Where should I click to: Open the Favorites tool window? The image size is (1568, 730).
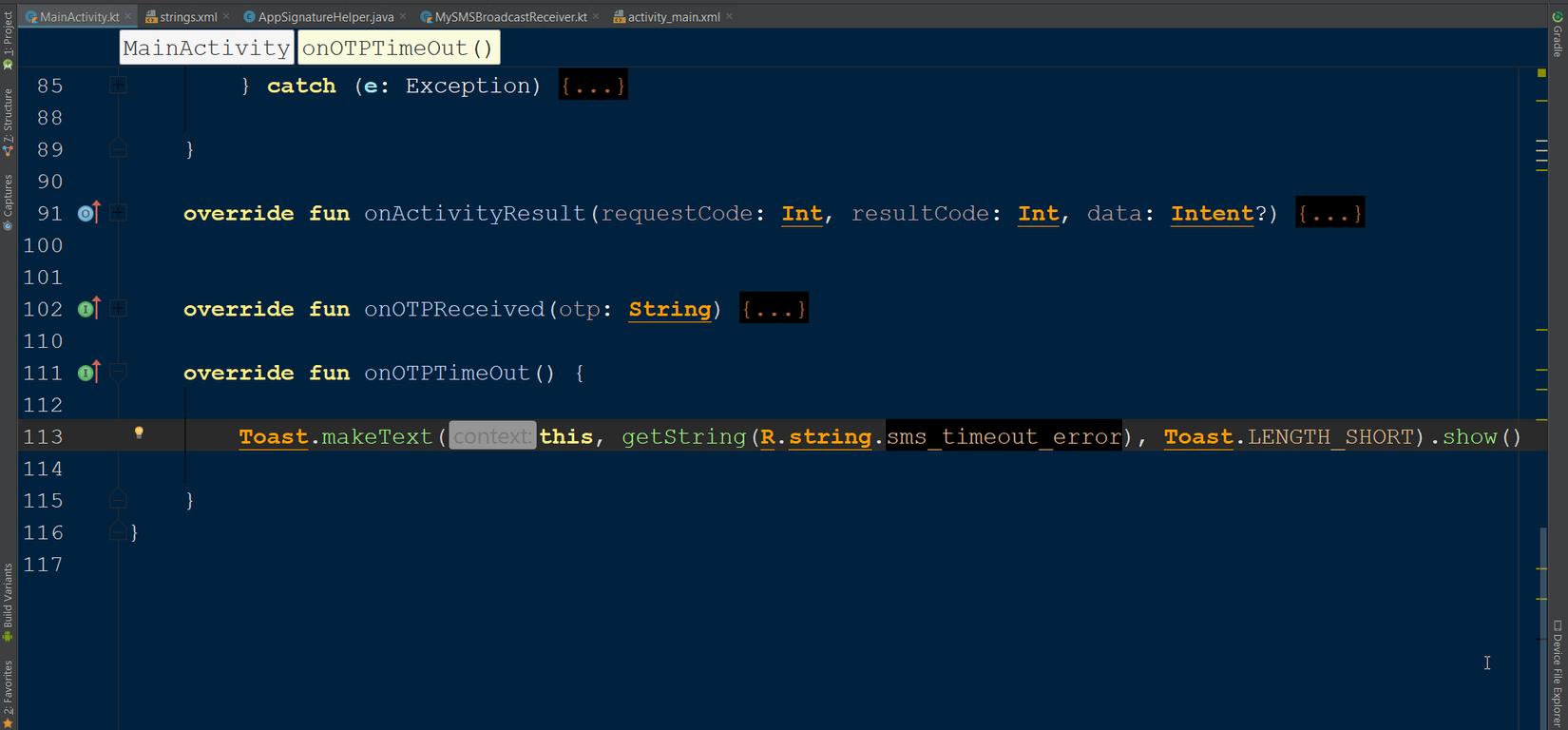point(8,685)
